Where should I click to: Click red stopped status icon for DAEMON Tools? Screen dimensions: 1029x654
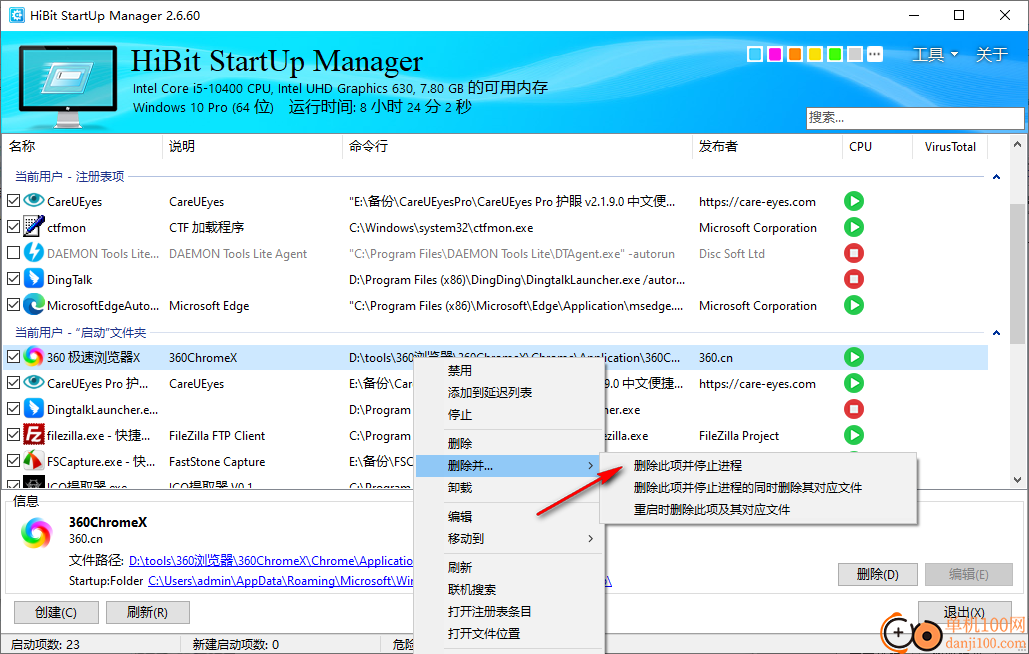click(x=854, y=253)
